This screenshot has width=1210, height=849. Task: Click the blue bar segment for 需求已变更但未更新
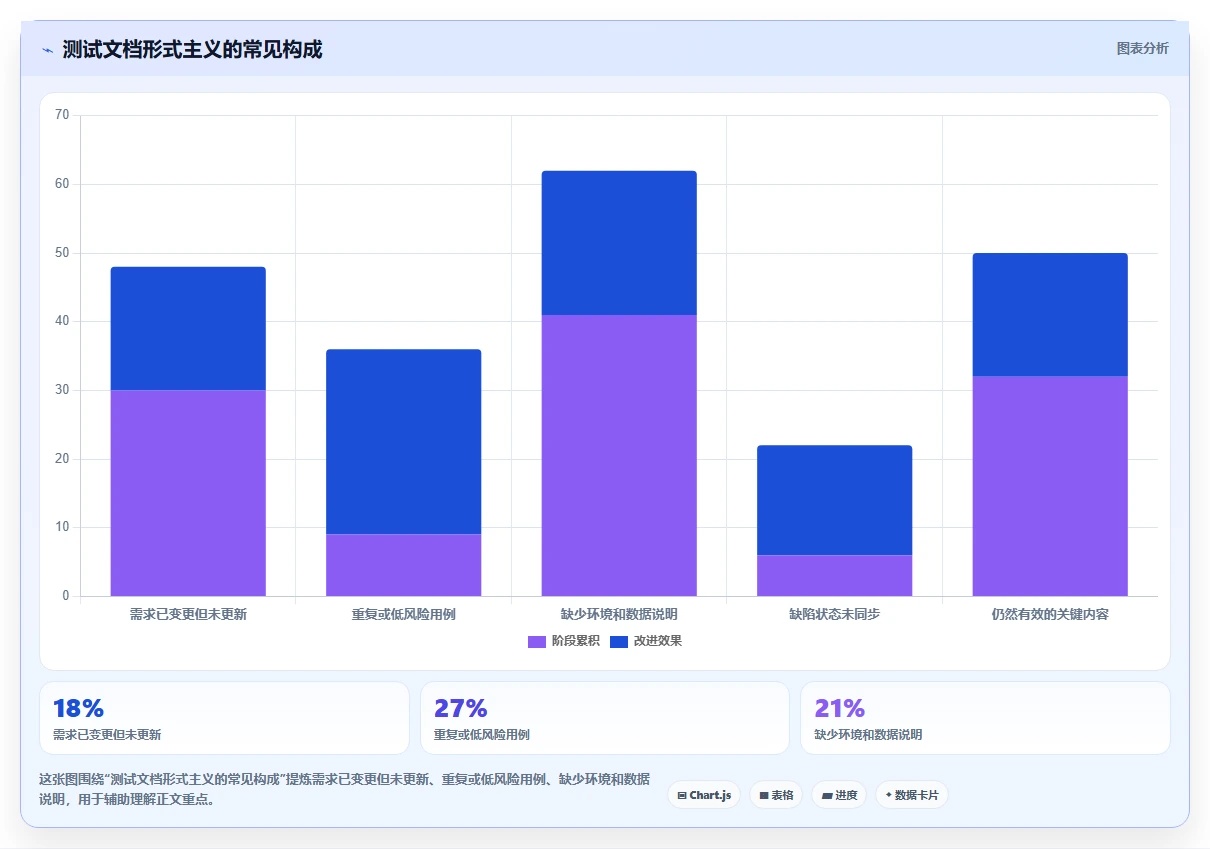tap(188, 329)
